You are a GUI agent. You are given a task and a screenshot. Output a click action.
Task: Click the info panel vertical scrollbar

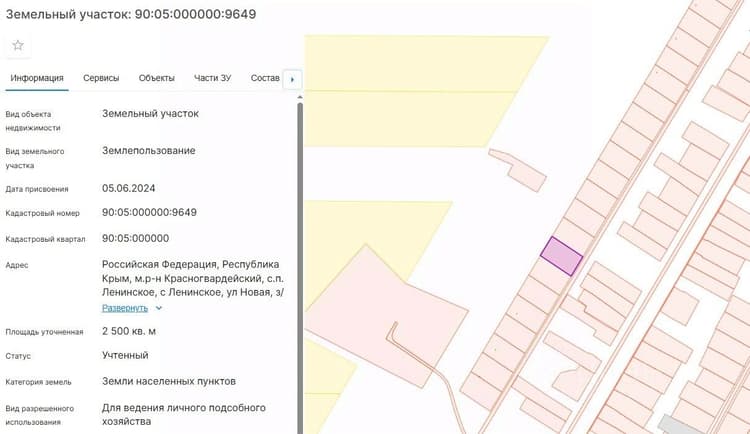(x=300, y=268)
